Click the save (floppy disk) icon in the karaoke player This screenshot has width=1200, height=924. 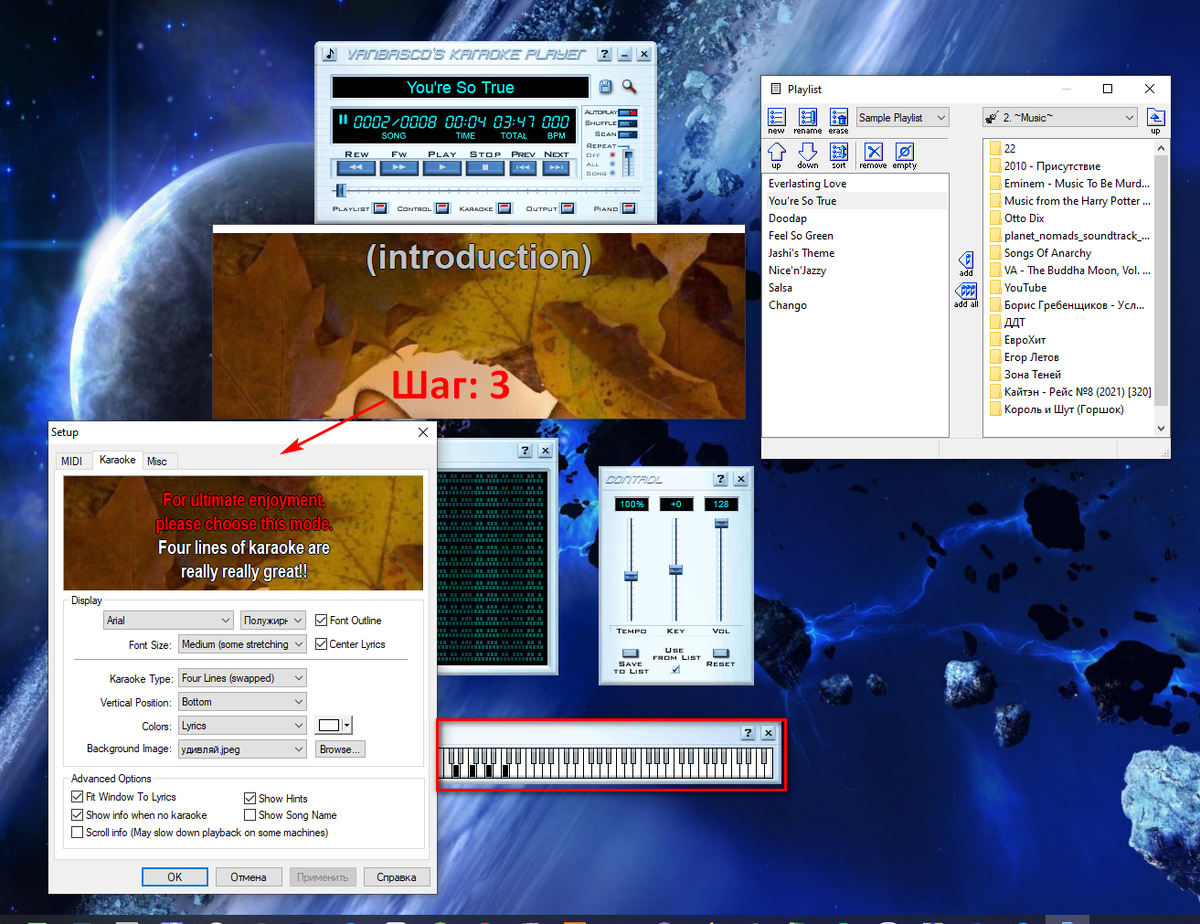click(606, 87)
